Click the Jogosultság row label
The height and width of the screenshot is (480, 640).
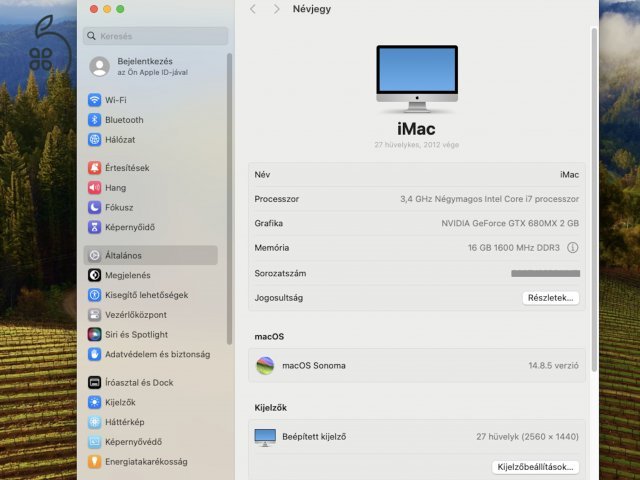click(x=279, y=298)
